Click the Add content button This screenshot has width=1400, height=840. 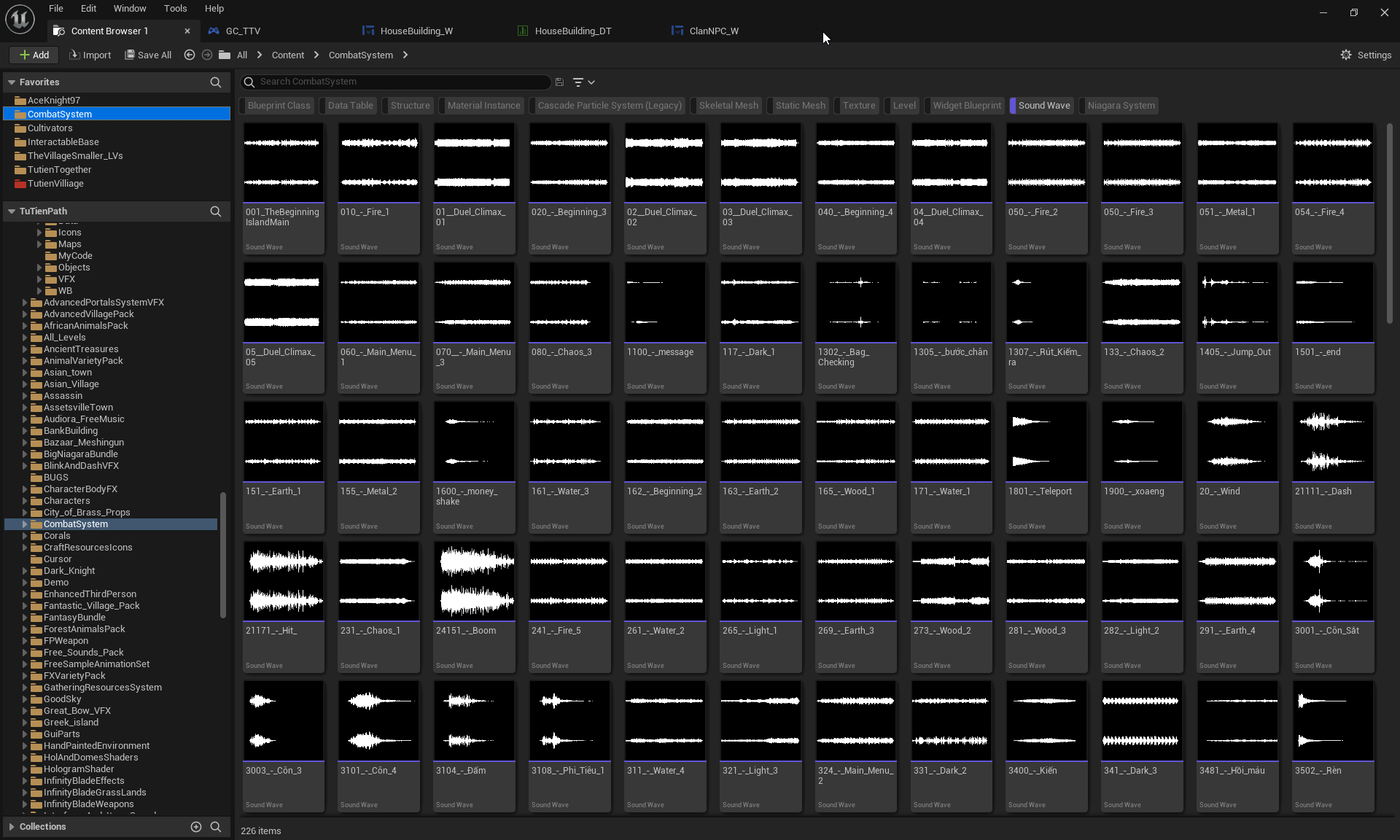(x=34, y=55)
